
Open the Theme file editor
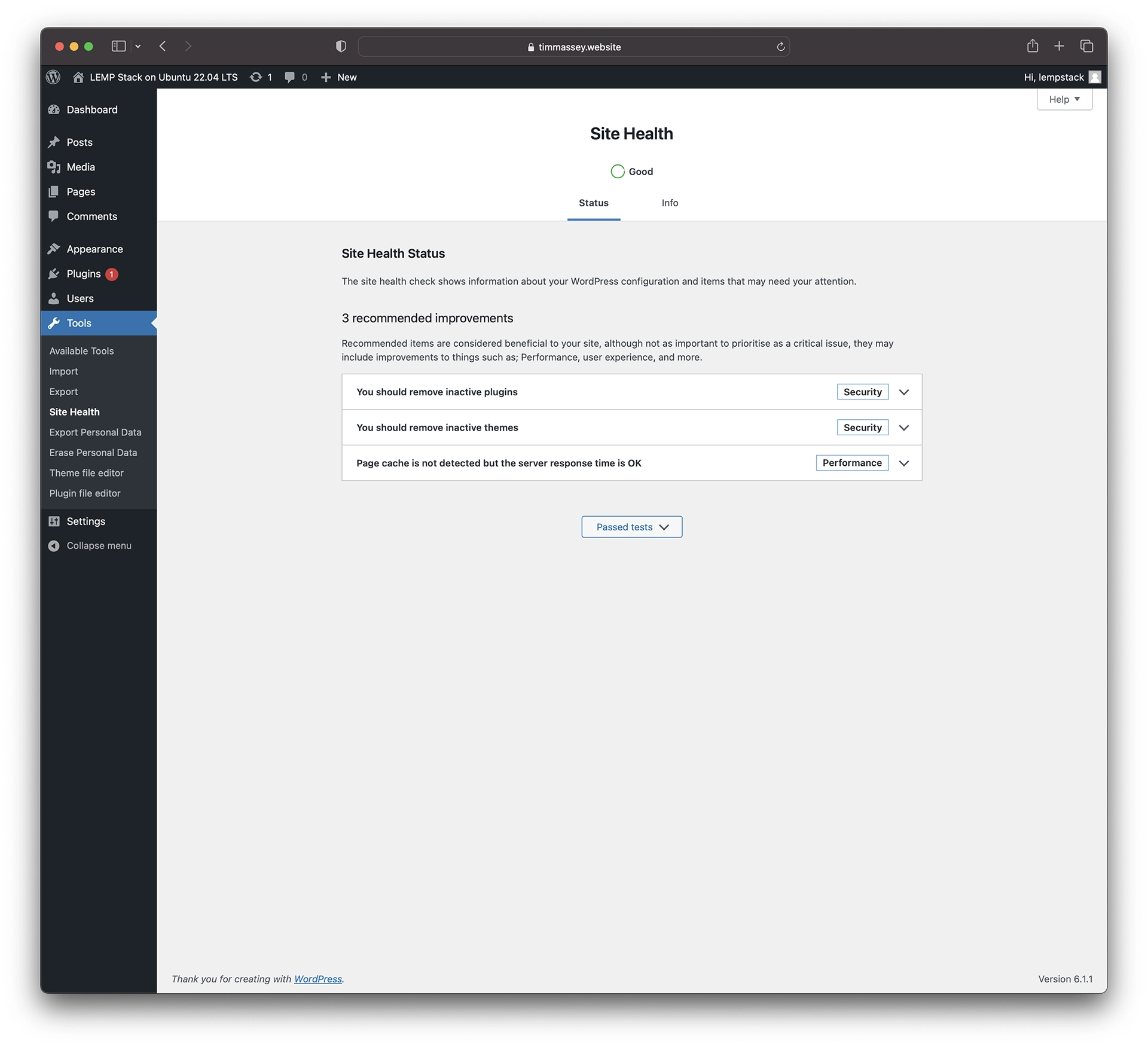point(86,473)
